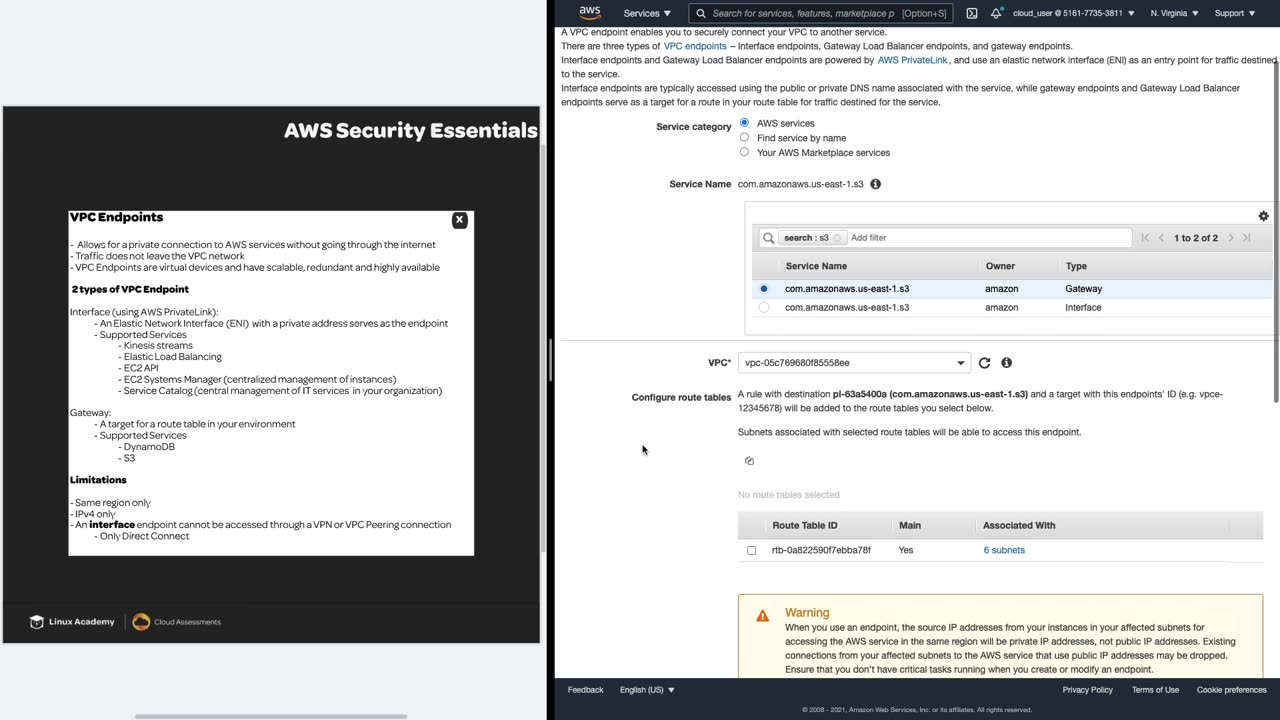The width and height of the screenshot is (1280, 720).
Task: Click the 'AWS Security Essentials' slide title
Action: pyautogui.click(x=411, y=131)
